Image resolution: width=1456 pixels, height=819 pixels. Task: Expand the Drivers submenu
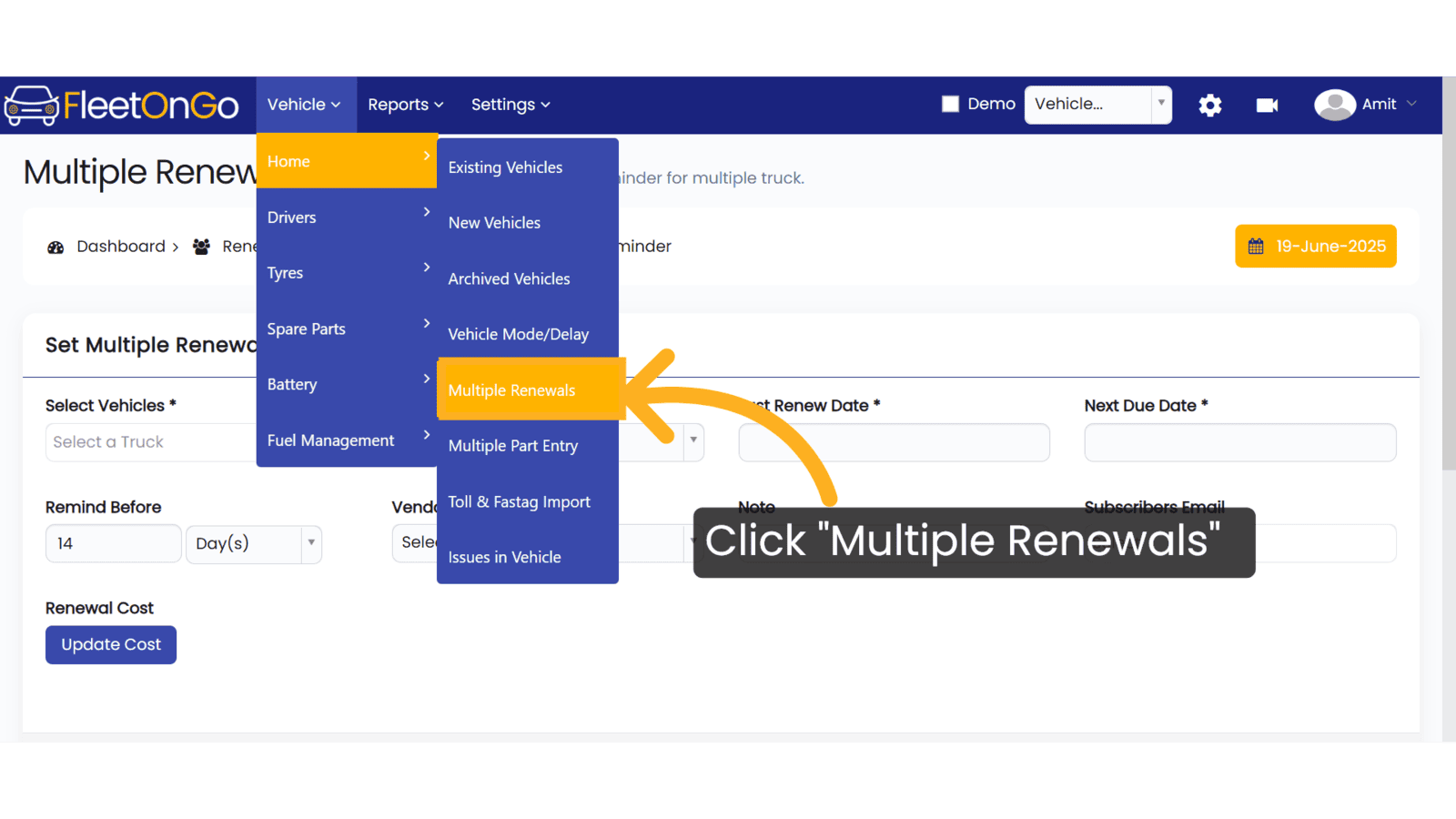(x=347, y=217)
